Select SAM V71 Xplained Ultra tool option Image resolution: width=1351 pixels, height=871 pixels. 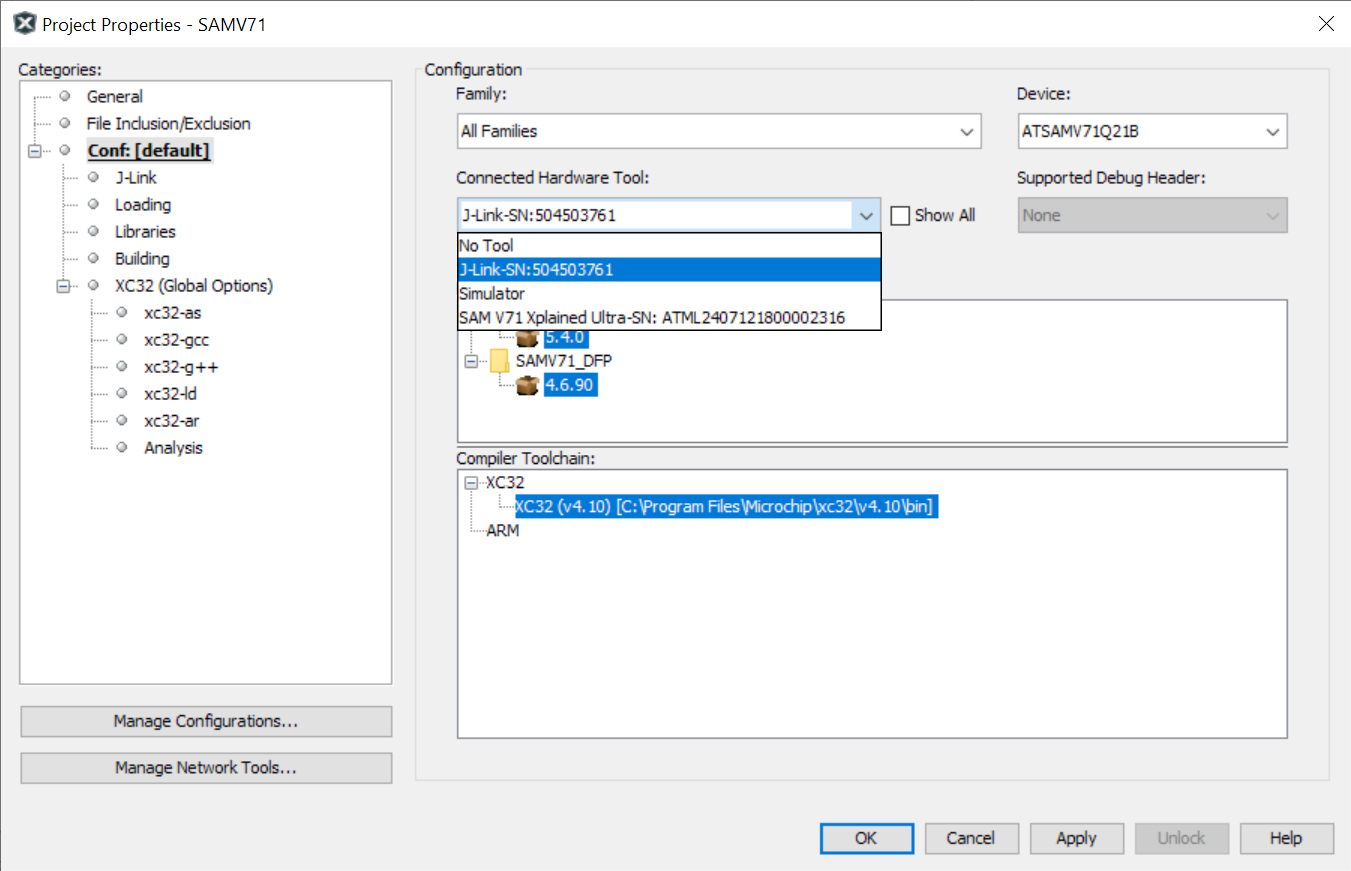pos(651,318)
